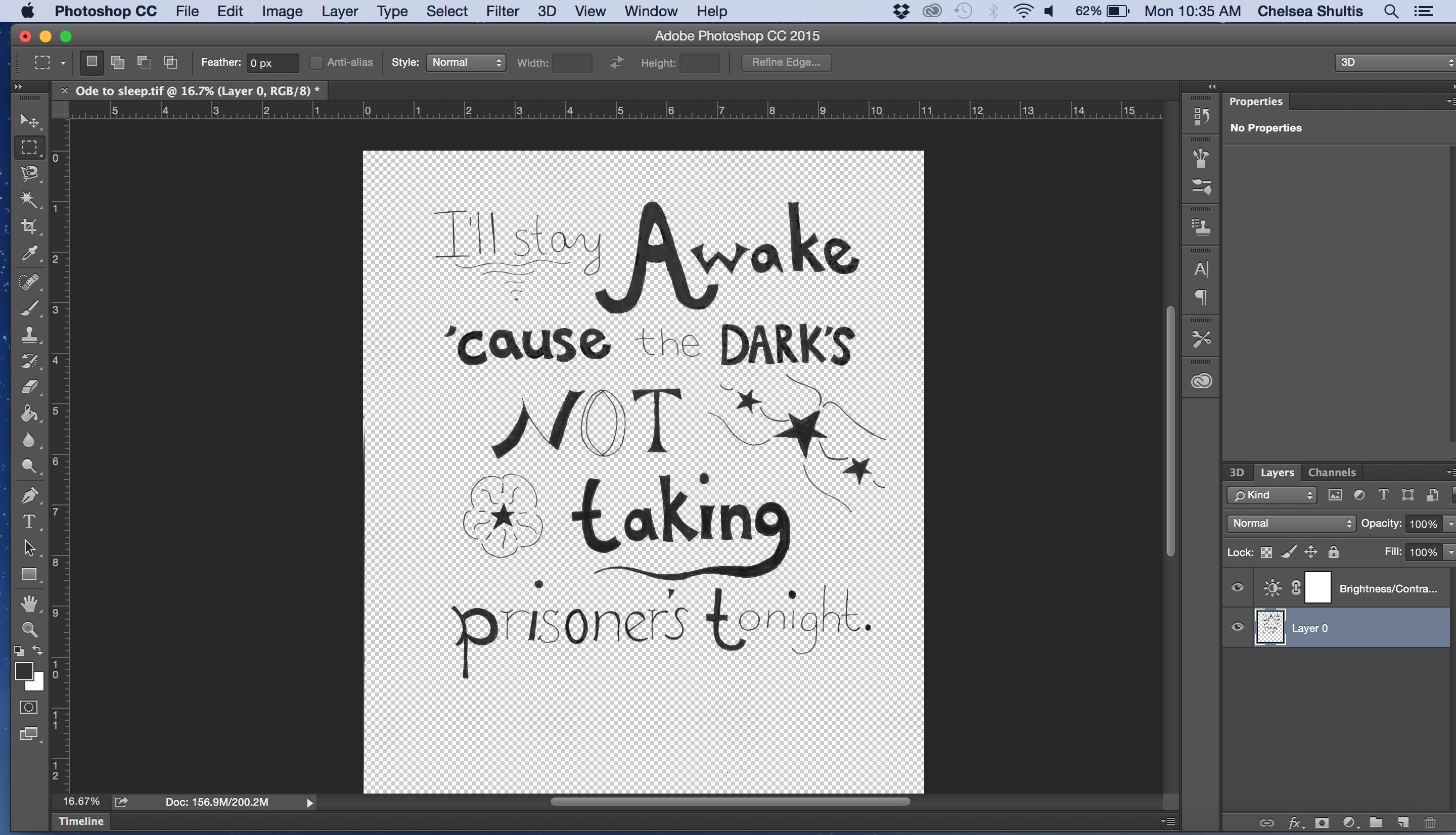Toggle visibility of the Brightness/Contrast layer
The height and width of the screenshot is (835, 1456).
(x=1237, y=587)
